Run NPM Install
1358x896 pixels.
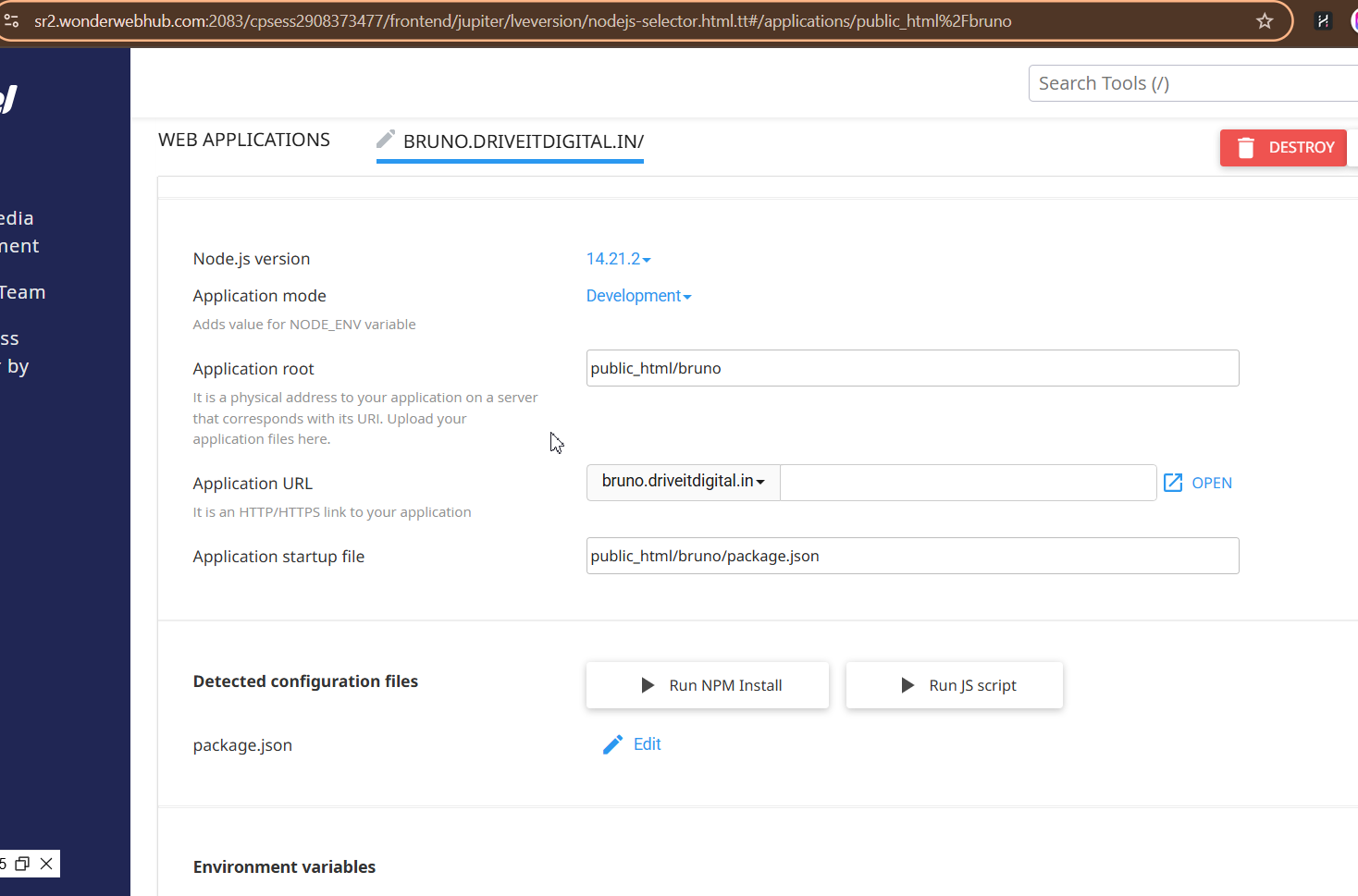708,685
